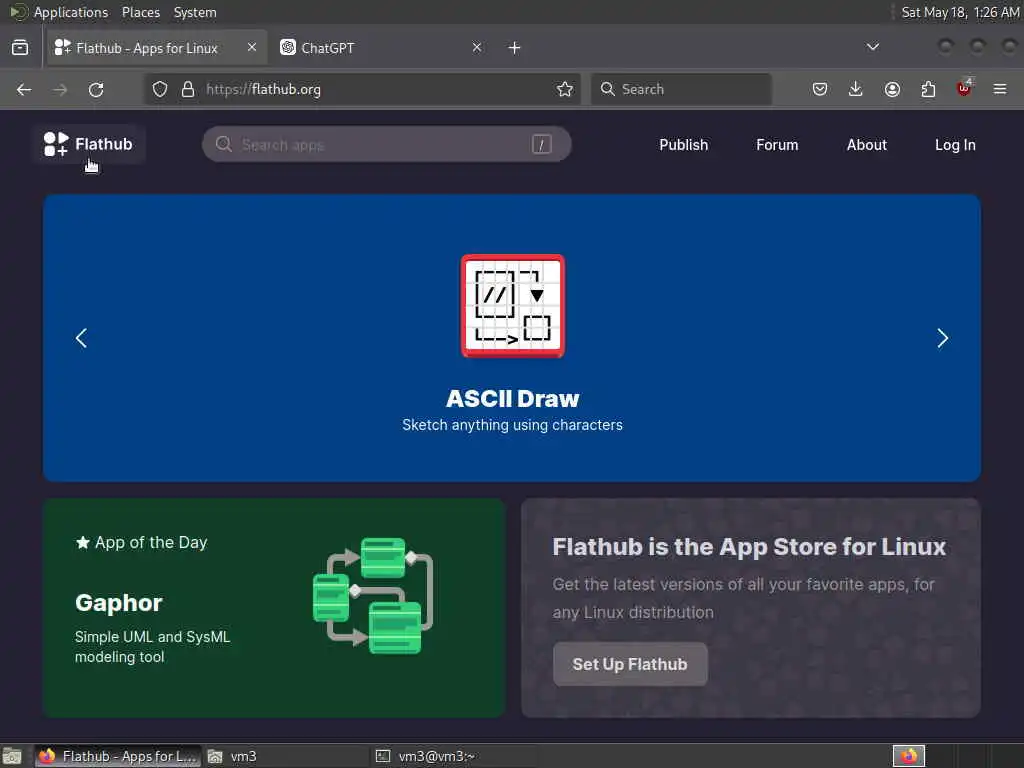
Task: Open the ASCII Draw app icon
Action: point(513,306)
